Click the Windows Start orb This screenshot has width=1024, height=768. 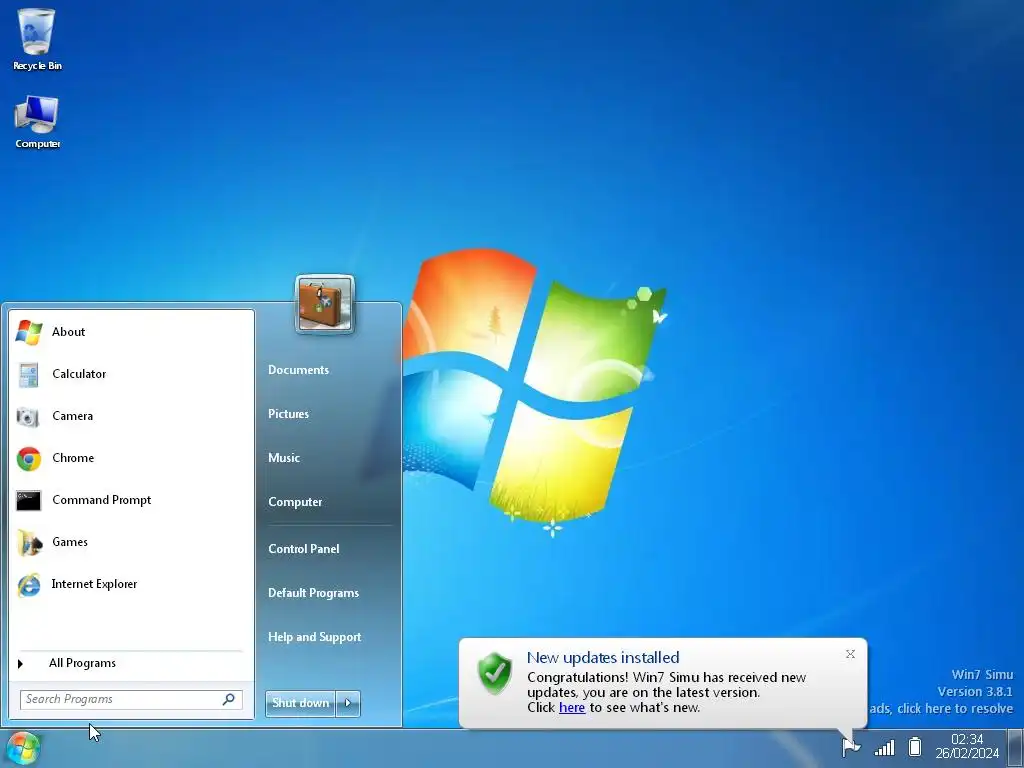tap(24, 748)
